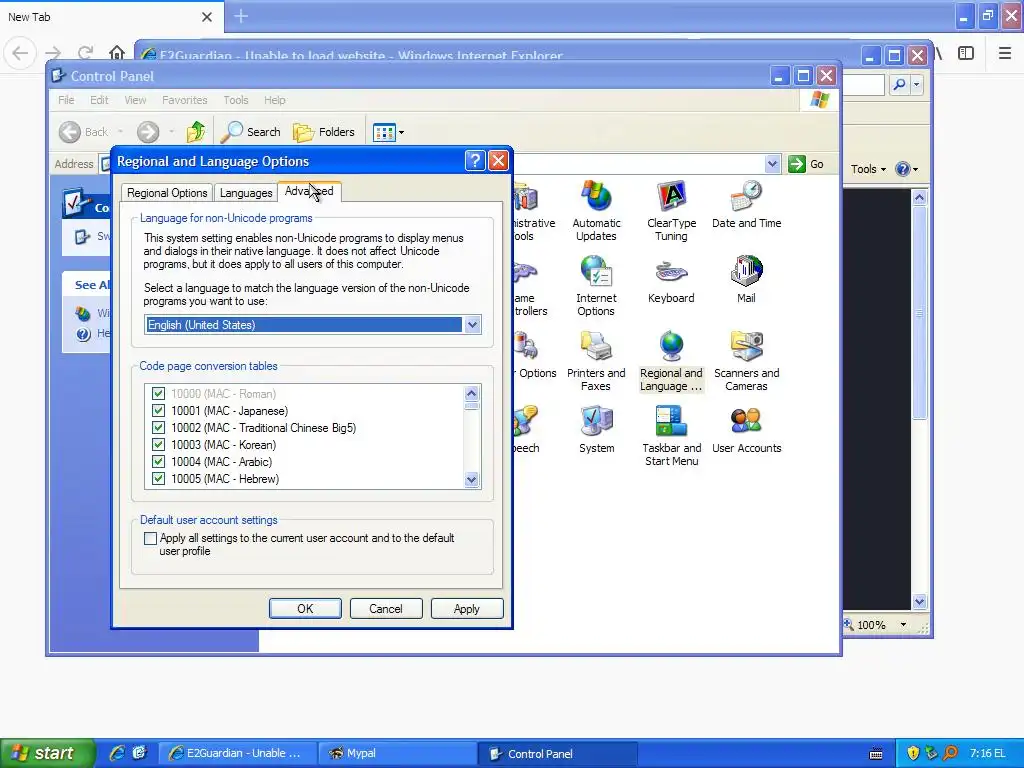This screenshot has width=1024, height=768.
Task: Switch to E2Guardian taskbar button
Action: 236,754
